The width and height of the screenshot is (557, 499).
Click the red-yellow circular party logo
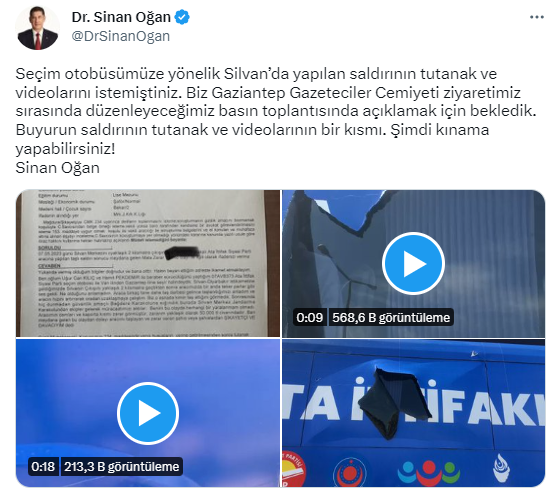coord(293,468)
